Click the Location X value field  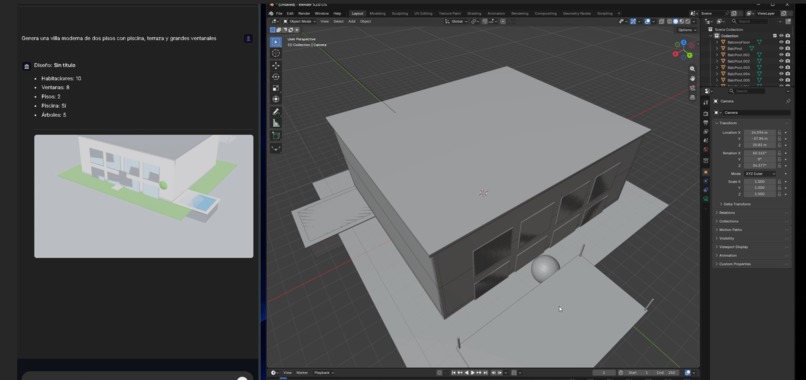(x=760, y=133)
